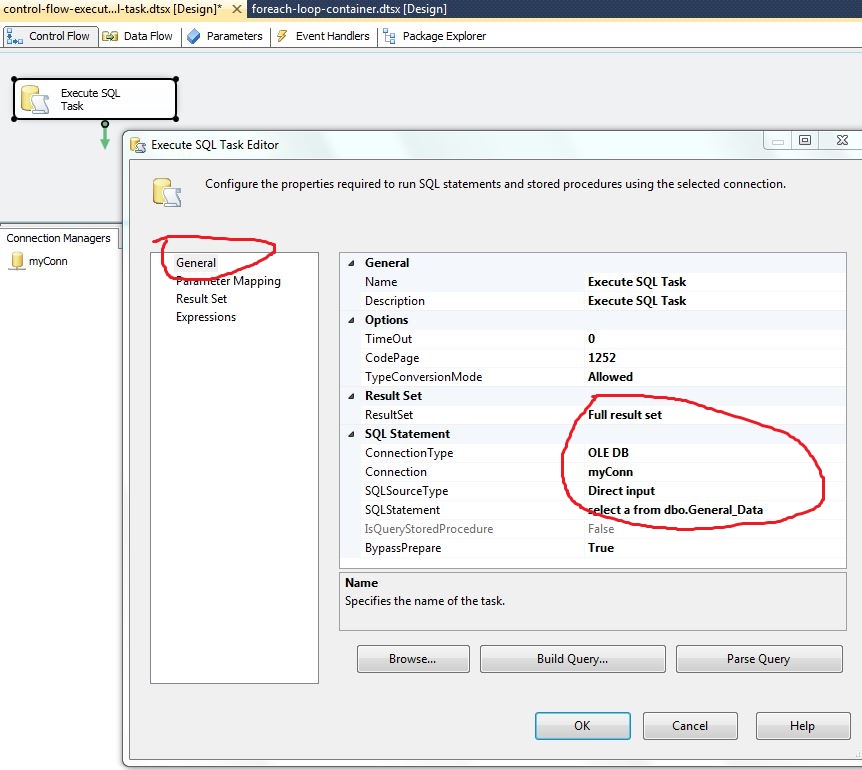The image size is (862, 770).
Task: Open the Package Explorer view icon
Action: 387,35
